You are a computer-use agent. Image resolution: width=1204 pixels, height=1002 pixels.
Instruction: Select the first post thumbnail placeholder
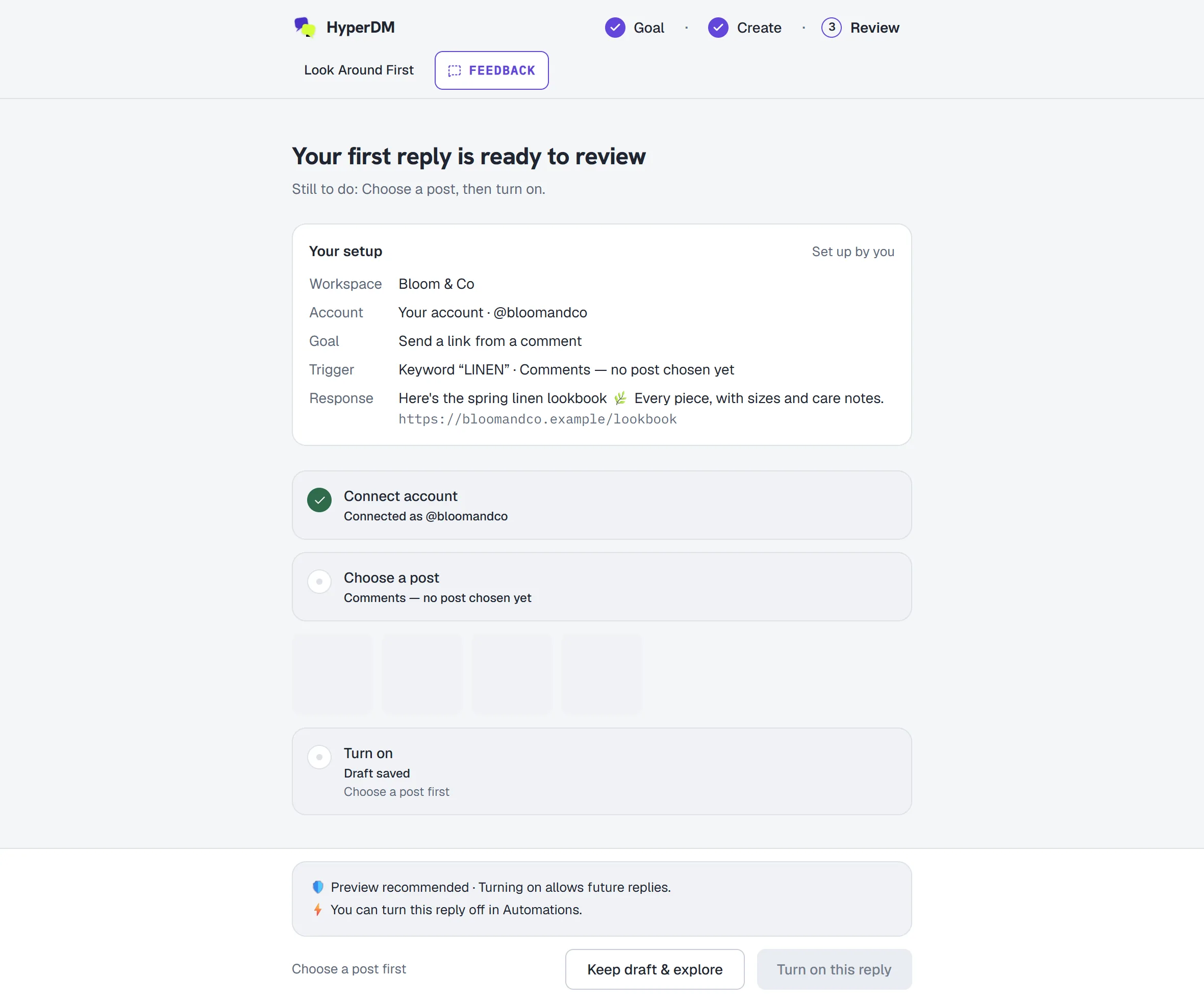pyautogui.click(x=333, y=674)
